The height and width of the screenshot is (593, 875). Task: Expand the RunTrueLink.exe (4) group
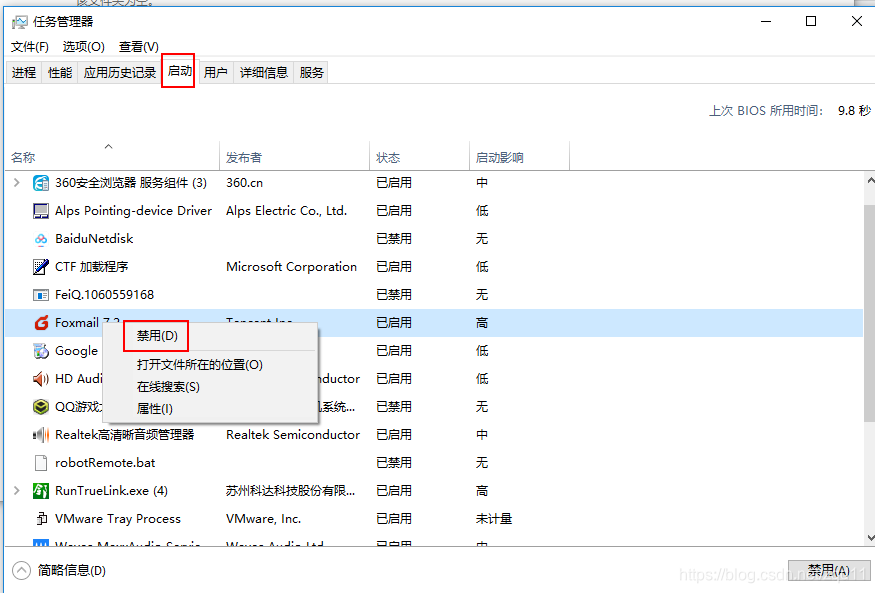[17, 490]
